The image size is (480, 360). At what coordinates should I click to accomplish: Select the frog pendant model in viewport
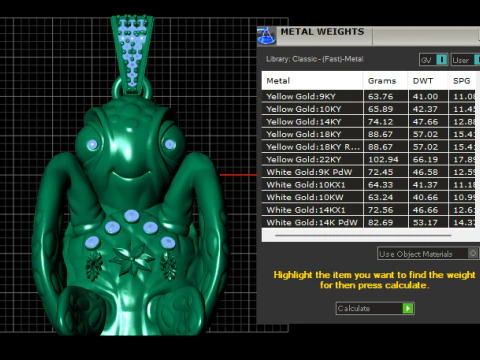pyautogui.click(x=132, y=217)
